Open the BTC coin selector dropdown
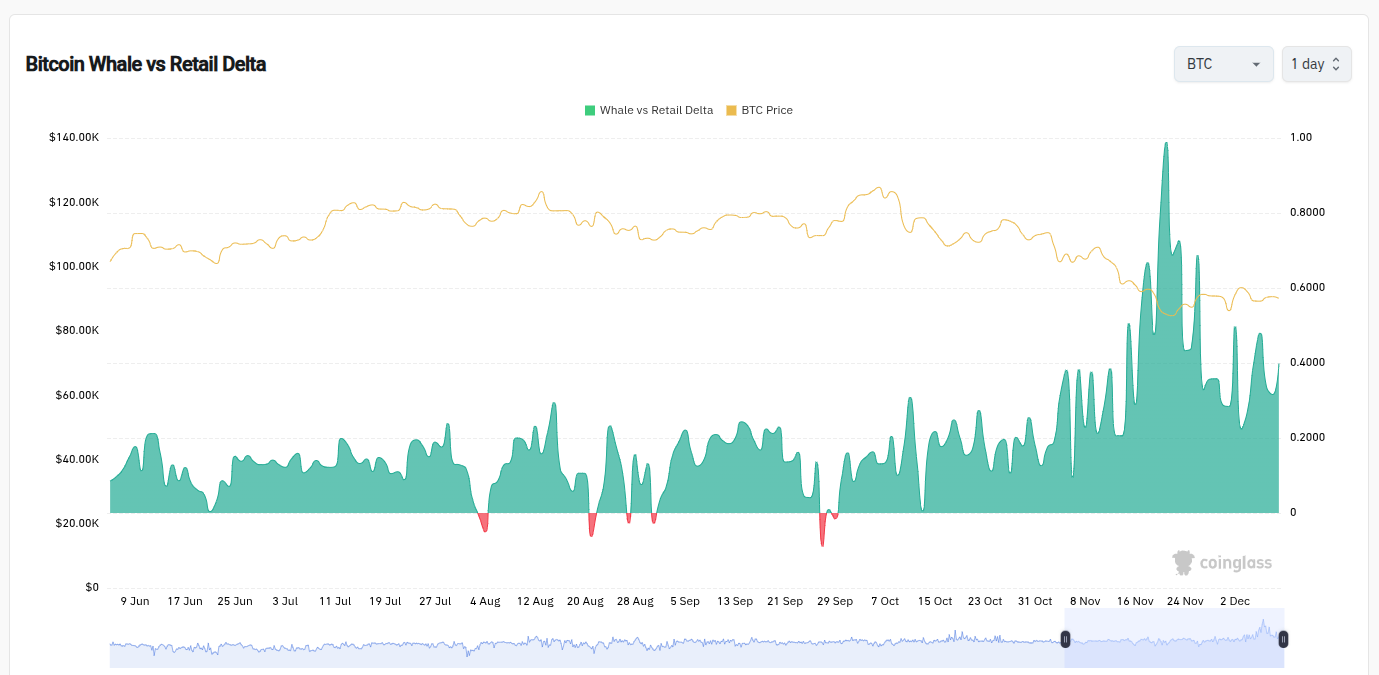 click(1223, 63)
